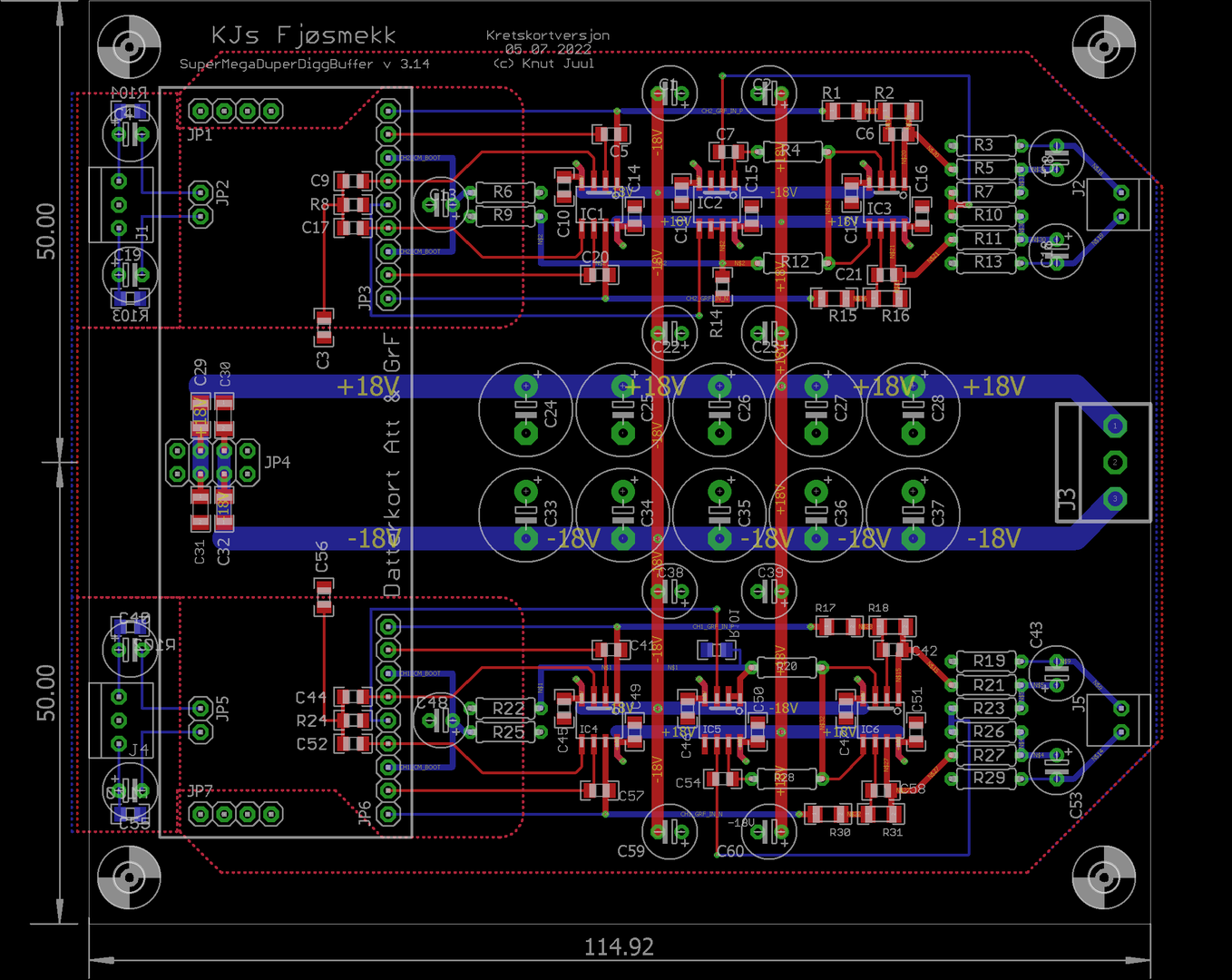Click pad 3 of connector J3
This screenshot has width=1232, height=980.
(1115, 498)
